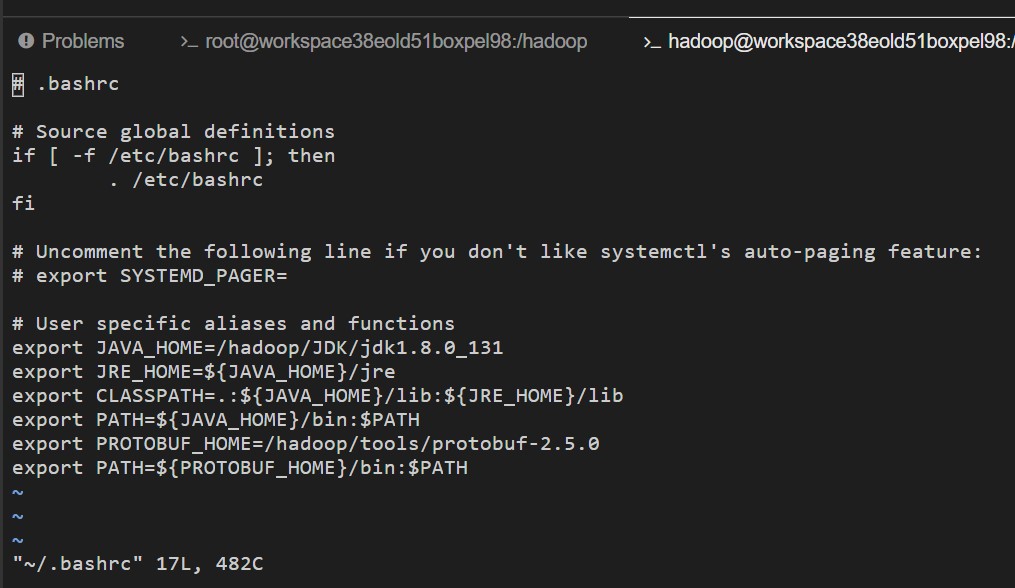This screenshot has width=1015, height=588.
Task: Click the '. /etc/bashrc' line
Action: (186, 179)
